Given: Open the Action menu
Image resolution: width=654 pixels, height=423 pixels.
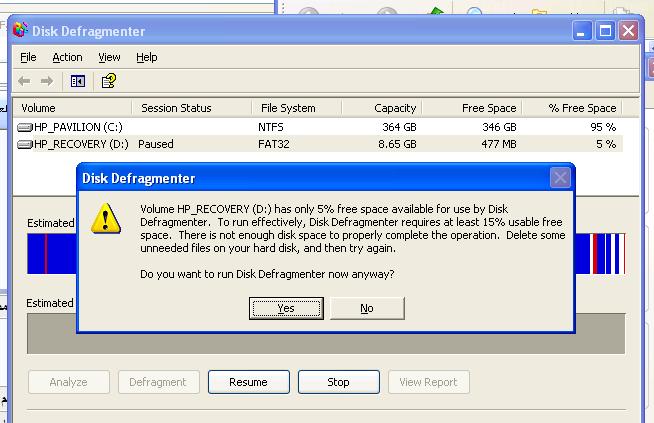Looking at the screenshot, I should [67, 57].
